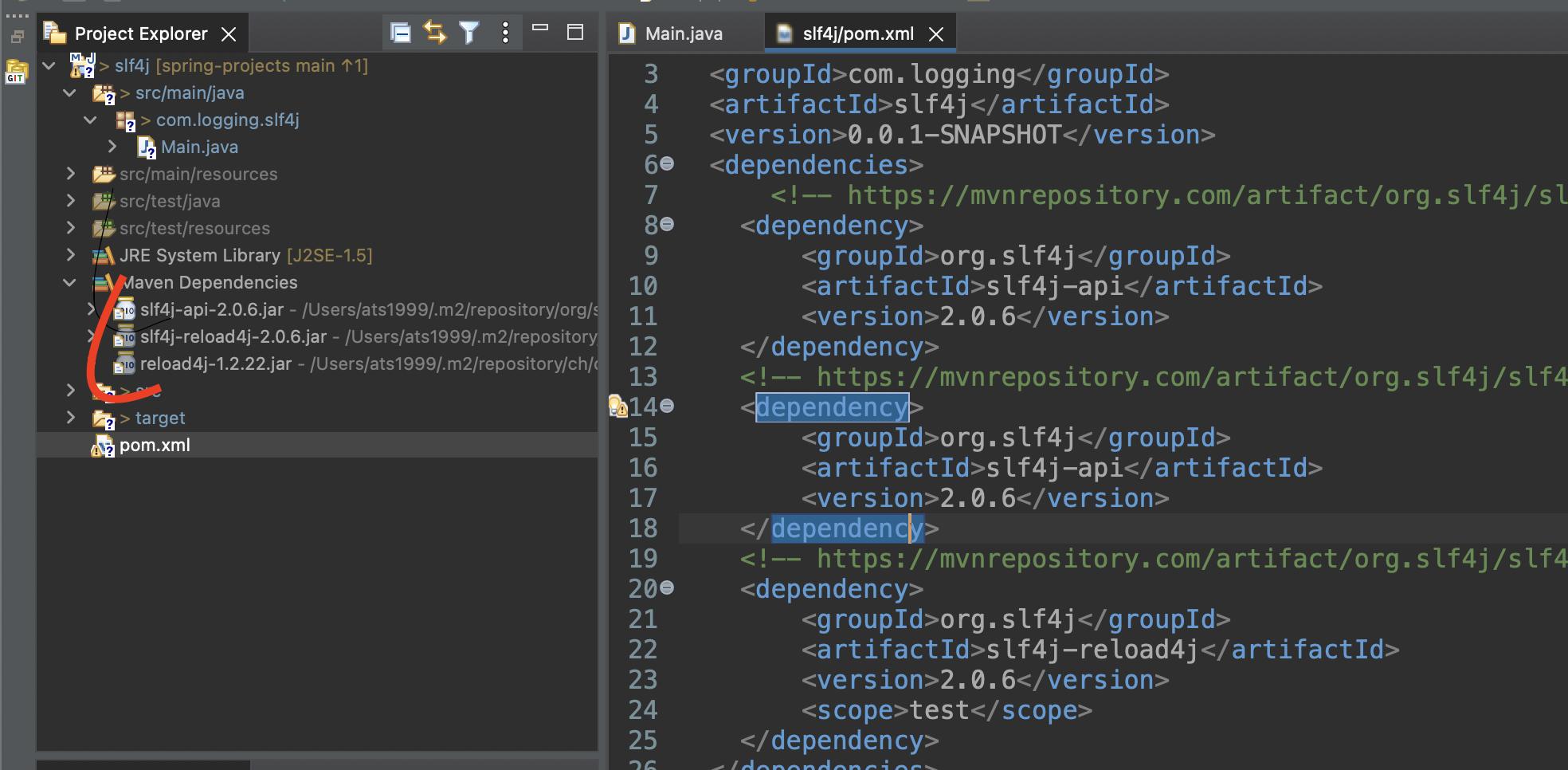
Task: Click the warning marker on line 14
Action: (x=618, y=407)
